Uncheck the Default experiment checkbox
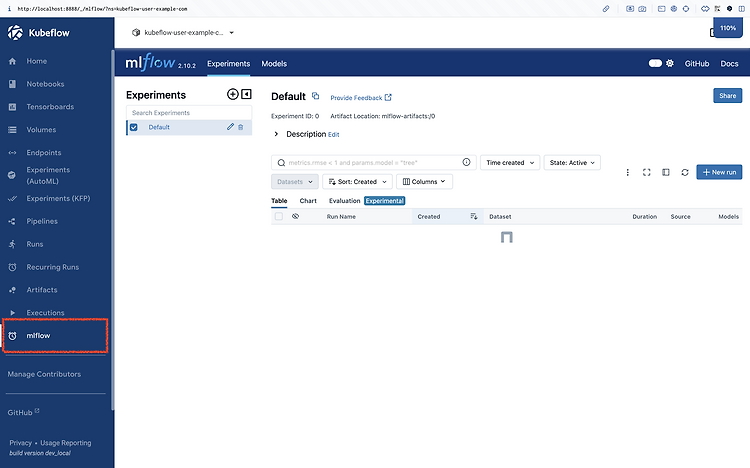This screenshot has width=750, height=468. tap(134, 127)
